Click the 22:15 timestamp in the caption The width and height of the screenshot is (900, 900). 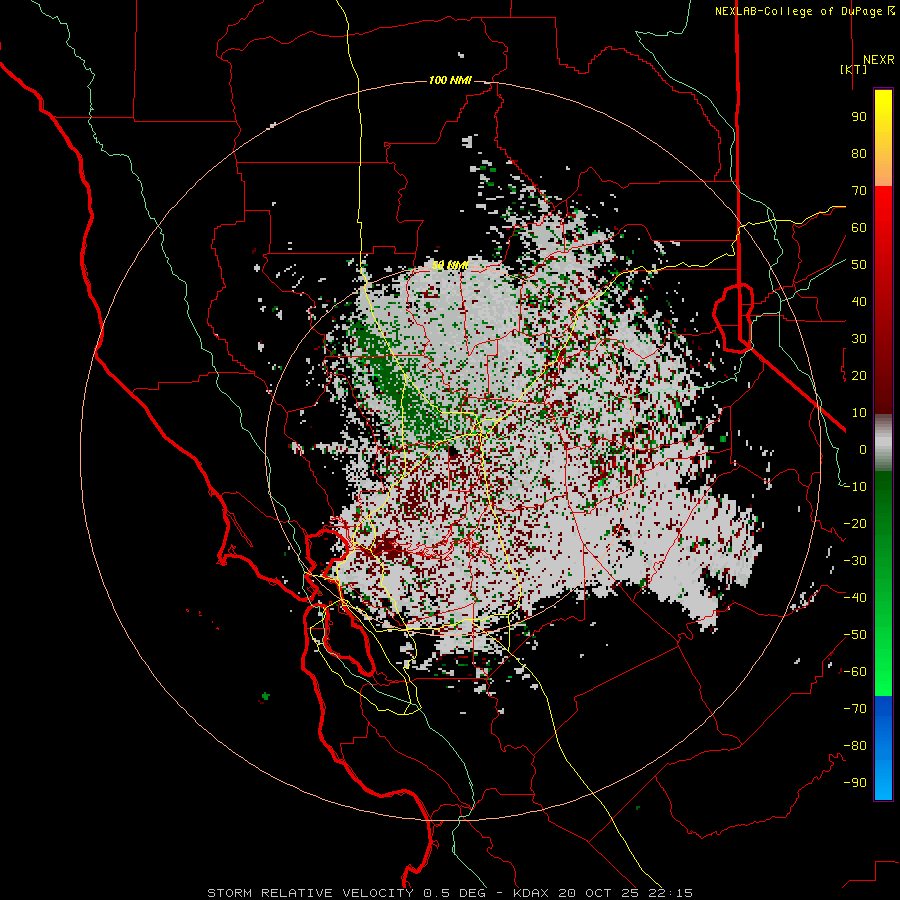click(x=670, y=893)
